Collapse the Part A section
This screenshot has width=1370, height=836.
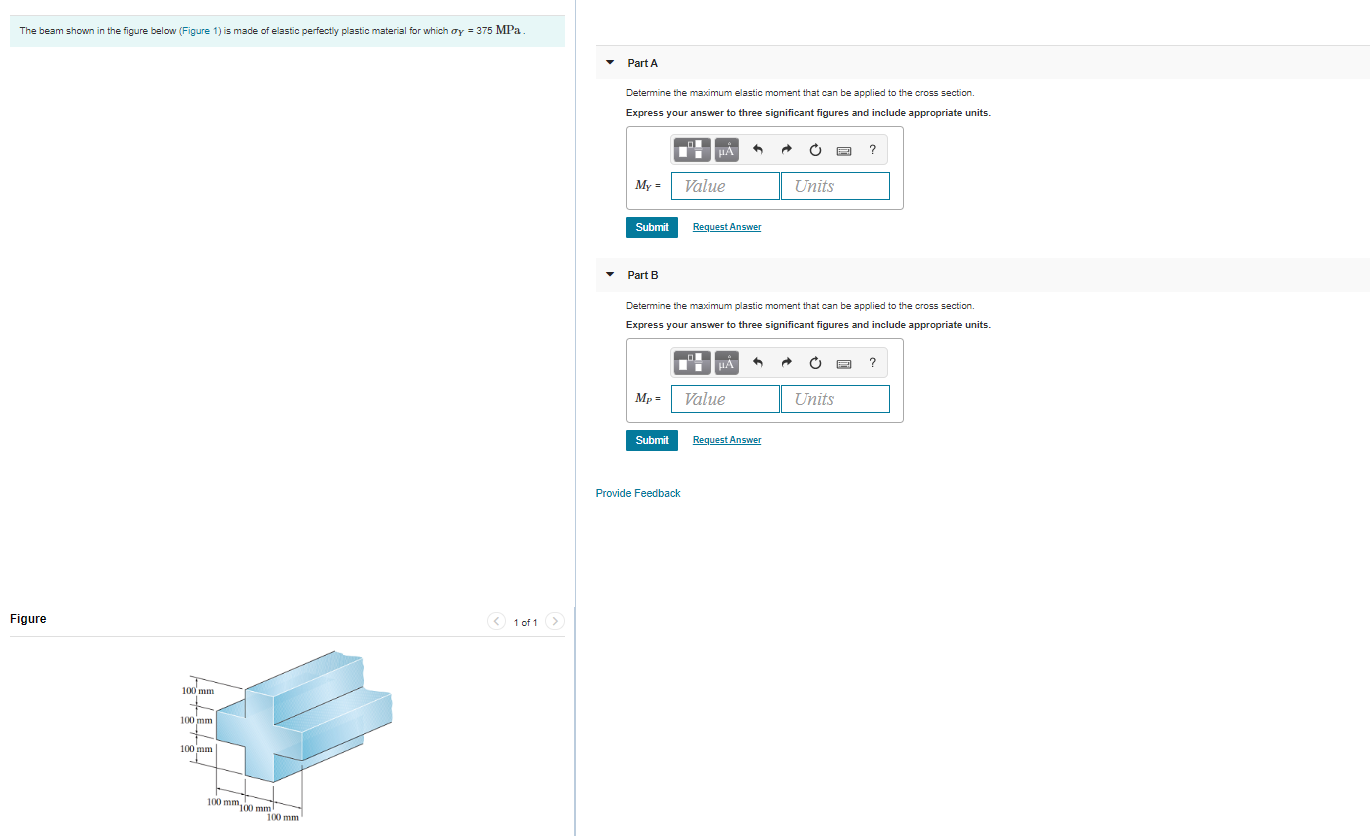click(610, 63)
